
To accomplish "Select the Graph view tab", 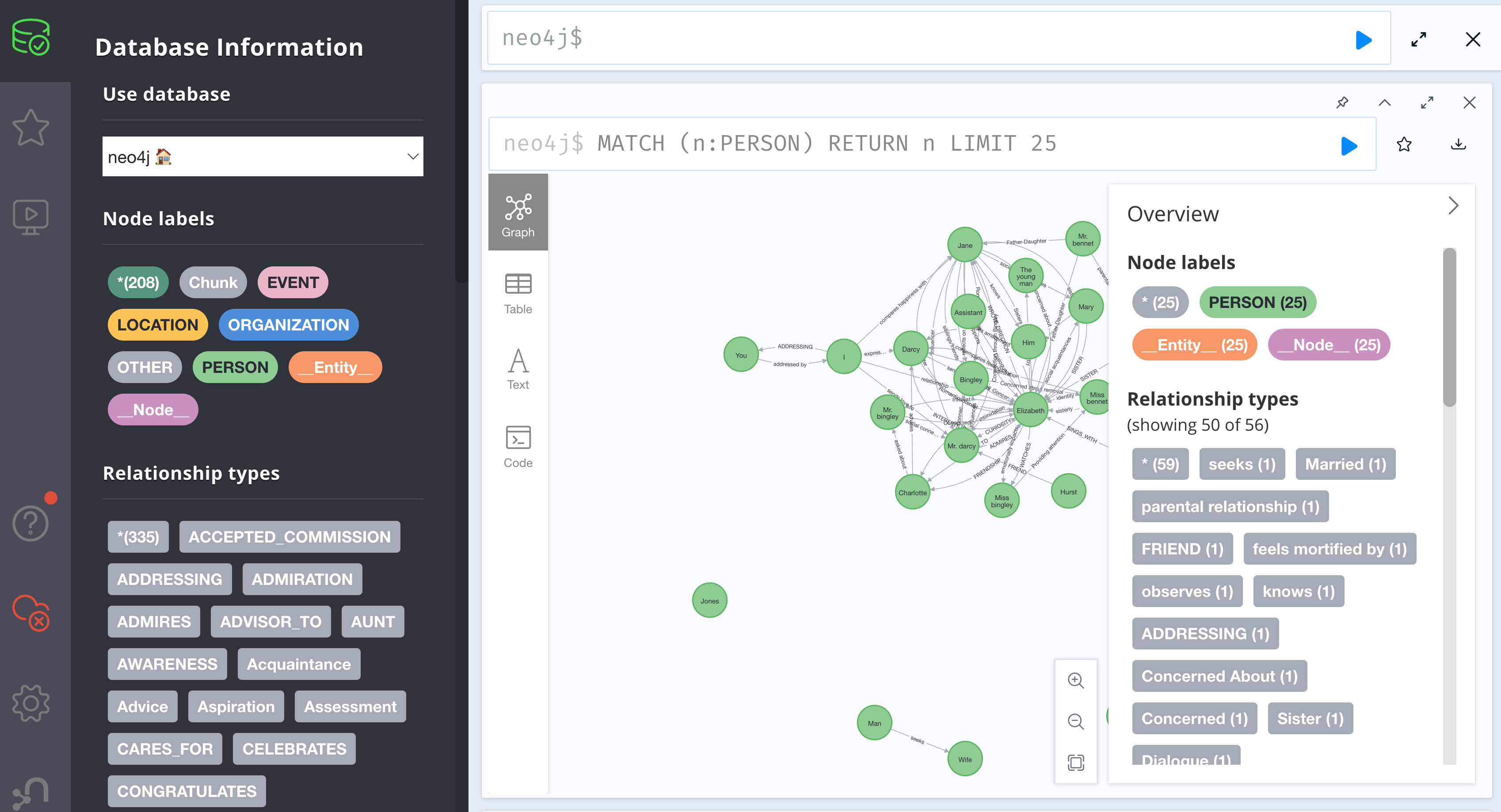I will pos(518,212).
